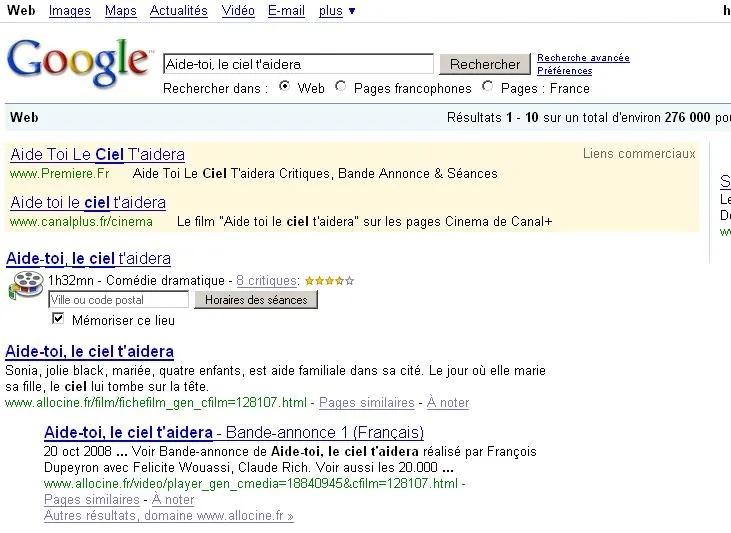This screenshot has height=533, width=731.
Task: Click À noter under the video player result
Action: (173, 499)
